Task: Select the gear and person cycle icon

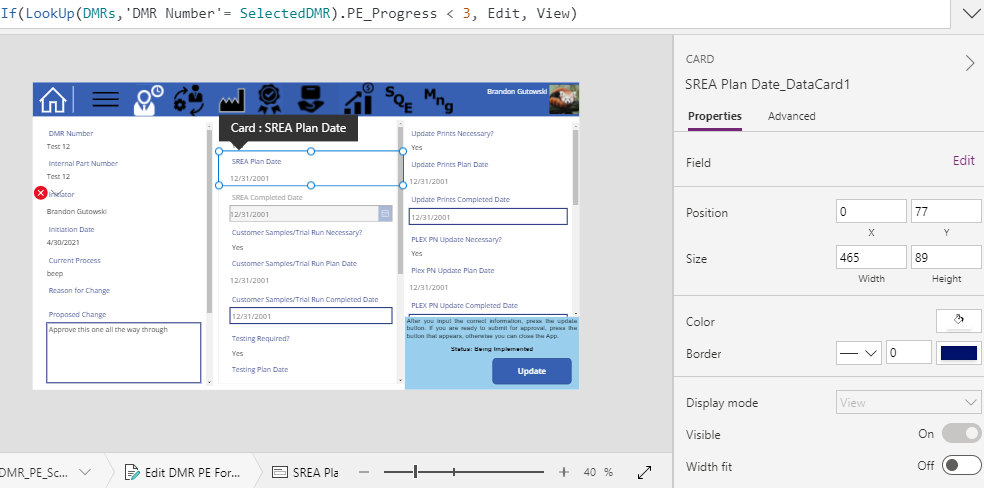Action: coord(189,99)
